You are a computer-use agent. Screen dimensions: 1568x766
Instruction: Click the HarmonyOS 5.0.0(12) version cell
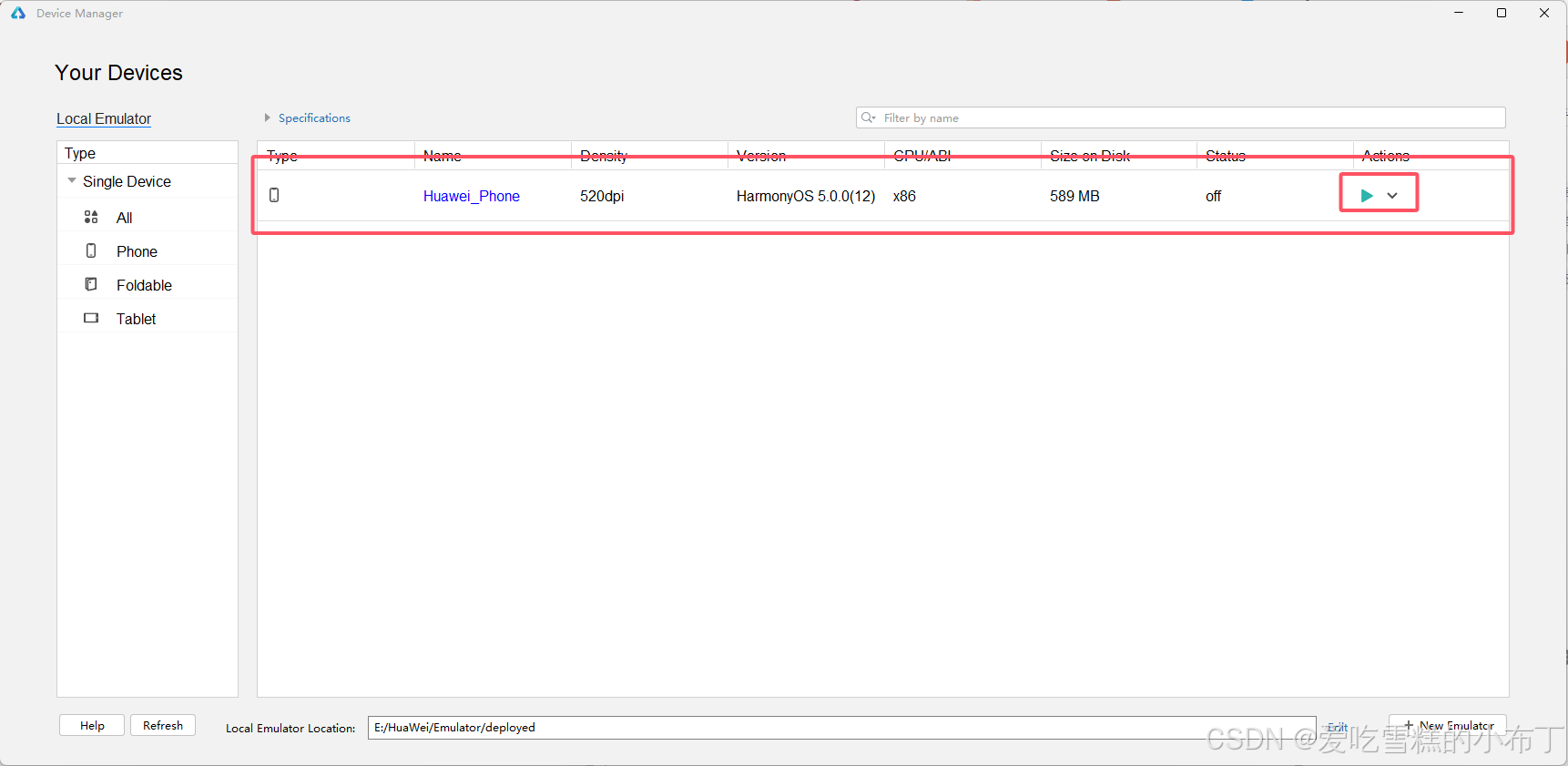point(806,196)
